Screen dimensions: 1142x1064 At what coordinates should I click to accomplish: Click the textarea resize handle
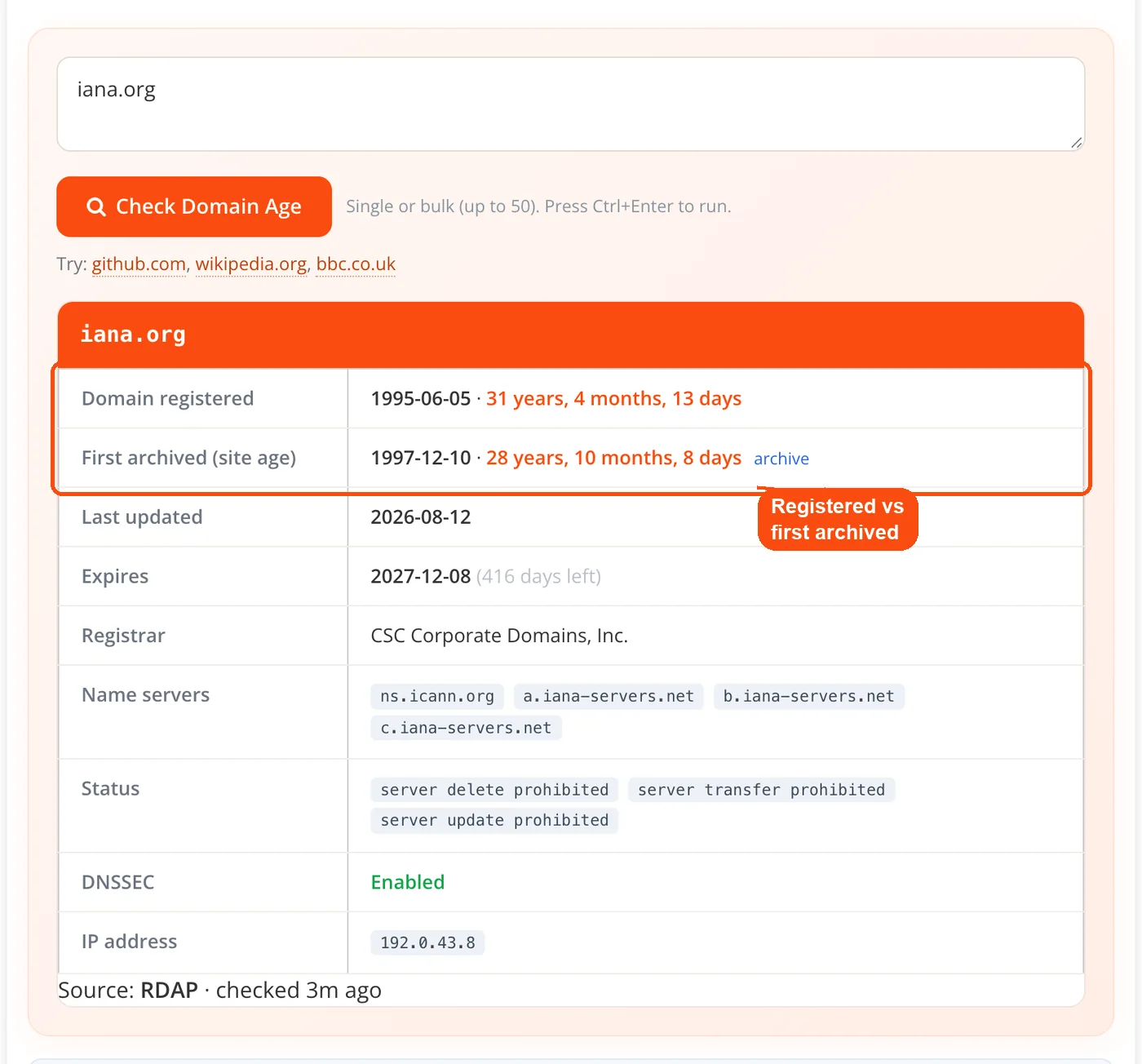[x=1077, y=143]
